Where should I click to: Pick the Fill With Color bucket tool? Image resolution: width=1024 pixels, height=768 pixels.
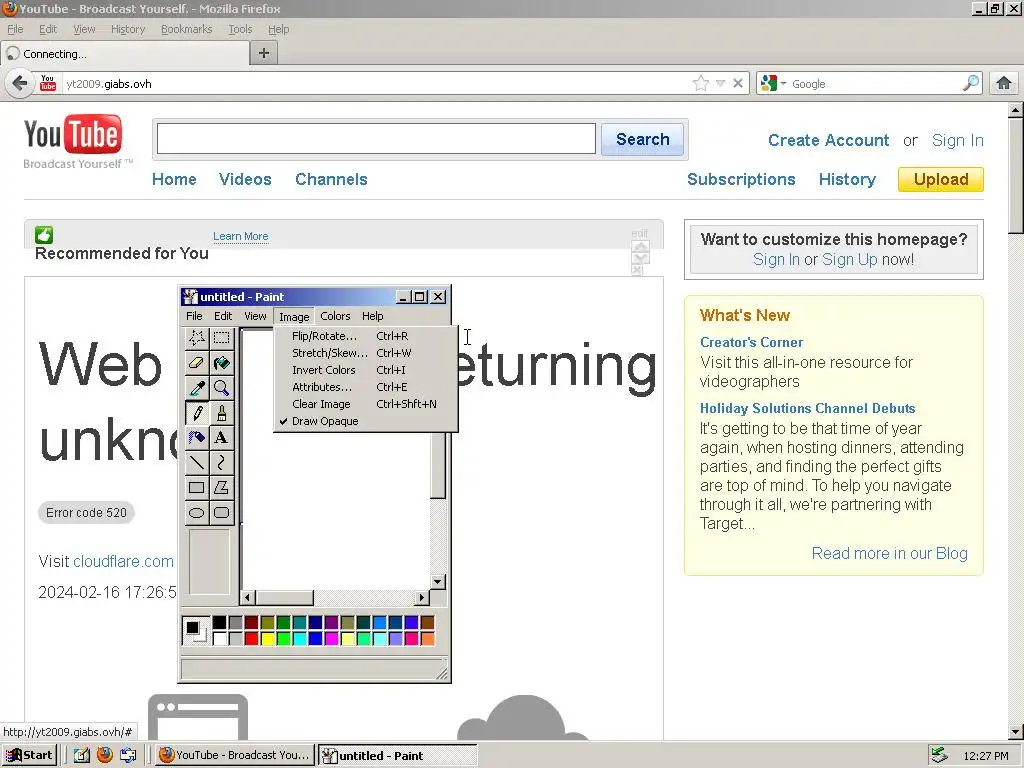[x=221, y=363]
